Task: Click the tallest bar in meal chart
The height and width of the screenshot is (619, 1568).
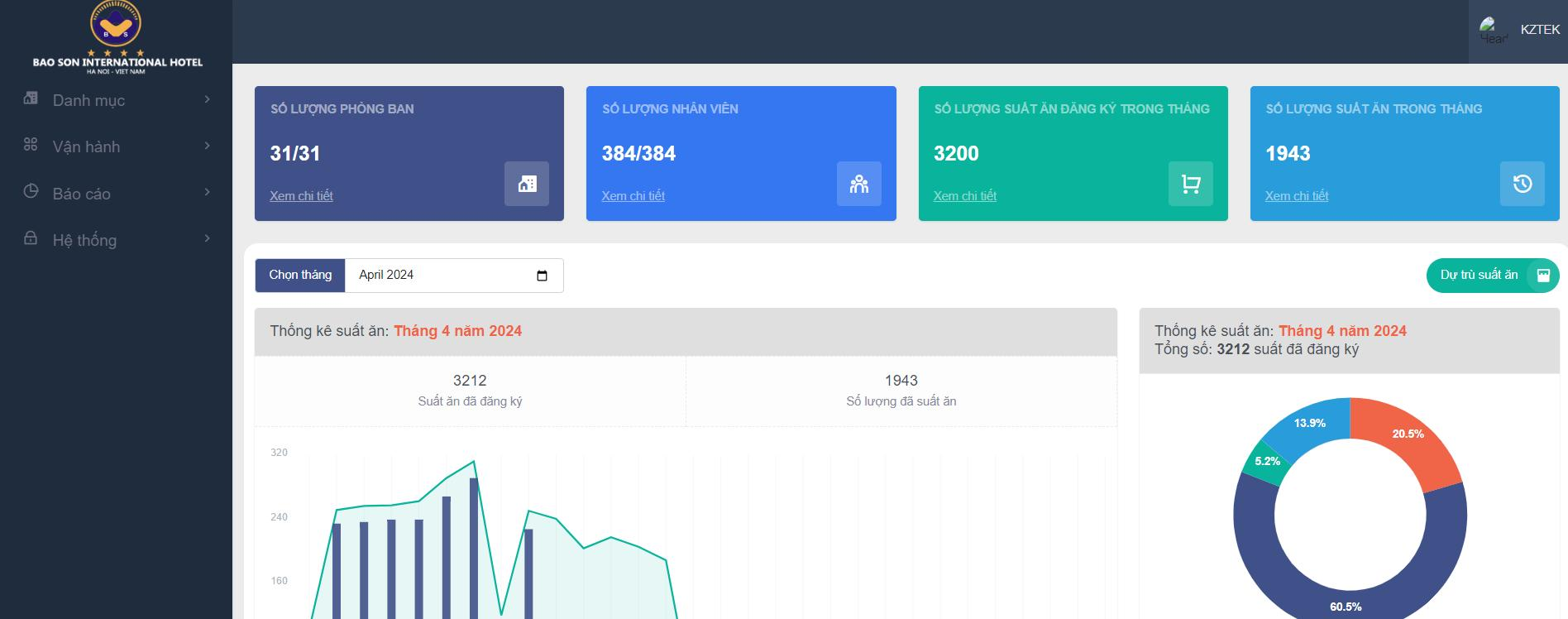Action: [474, 546]
